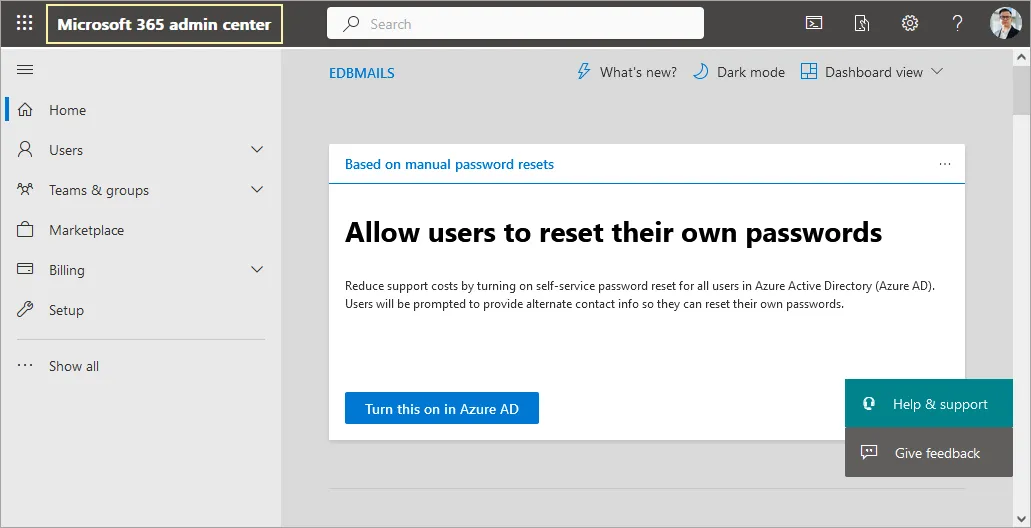
Task: Click the scrollbar up arrow
Action: 1021,57
